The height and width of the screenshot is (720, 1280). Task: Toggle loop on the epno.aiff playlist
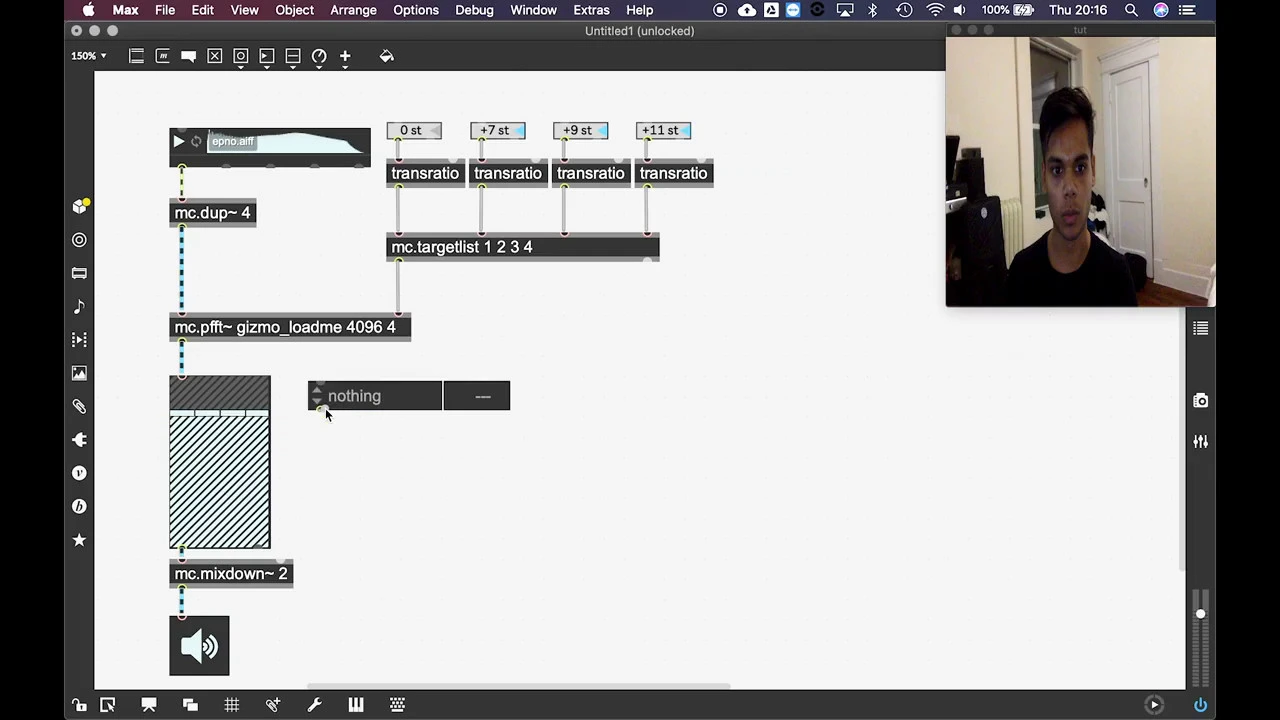[x=196, y=142]
